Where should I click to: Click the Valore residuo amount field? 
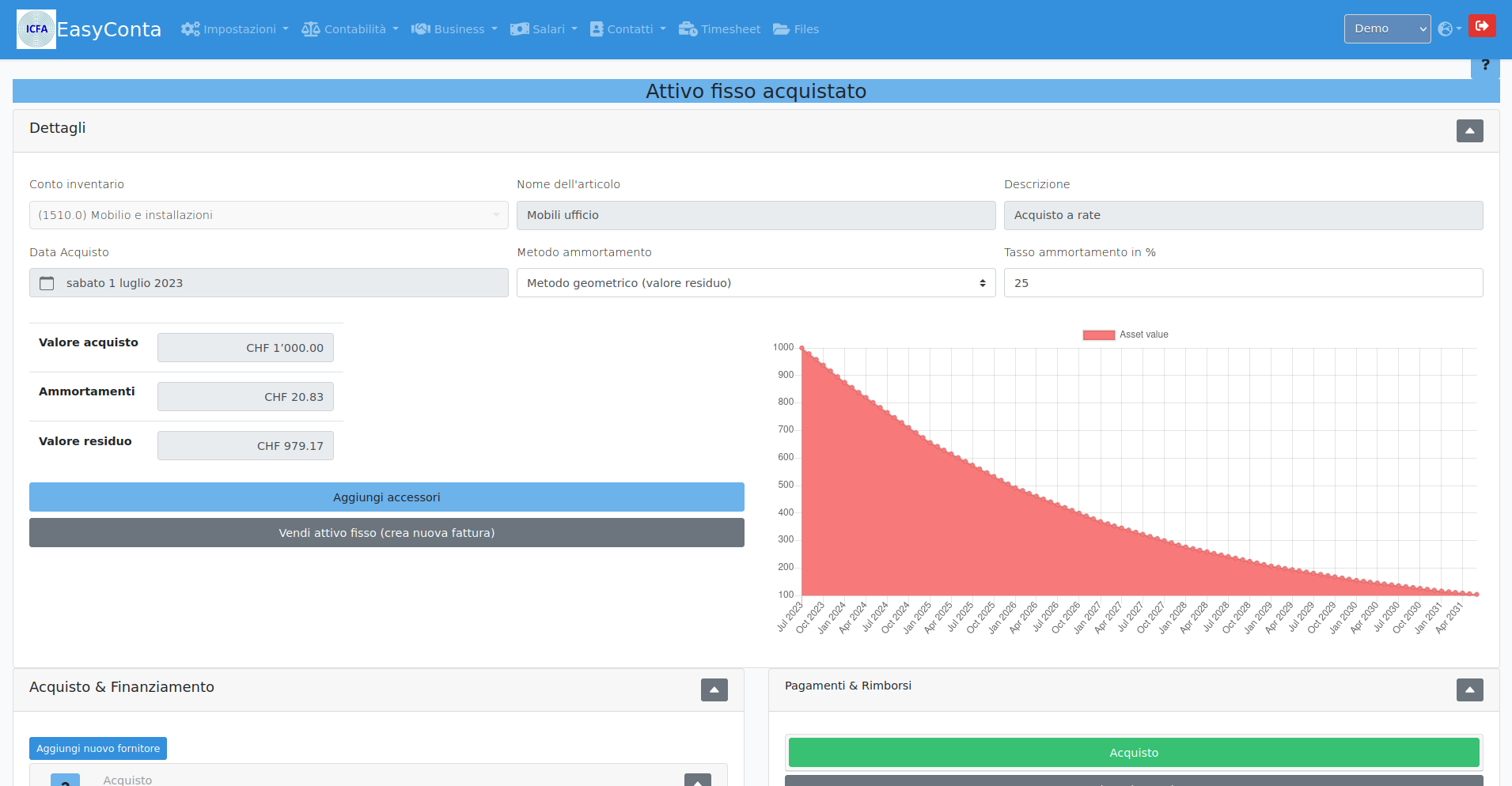(245, 446)
